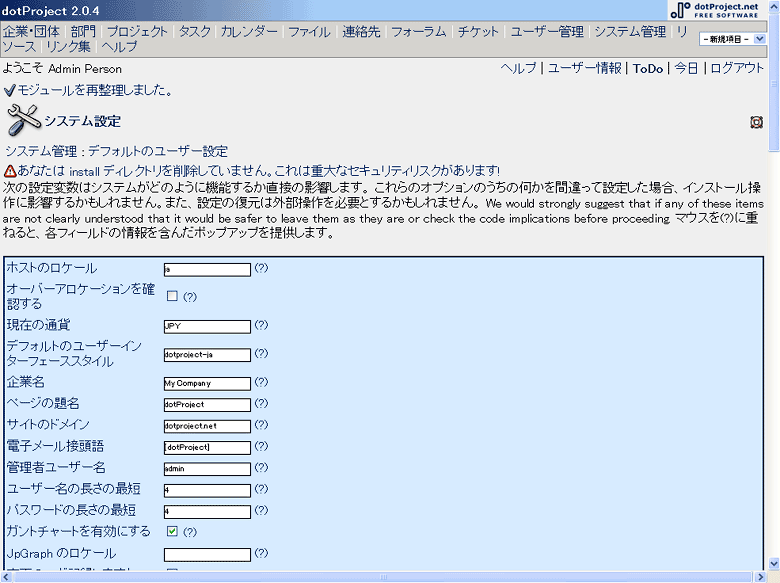
Task: Open the ユーザー情報 link
Action: click(585, 68)
